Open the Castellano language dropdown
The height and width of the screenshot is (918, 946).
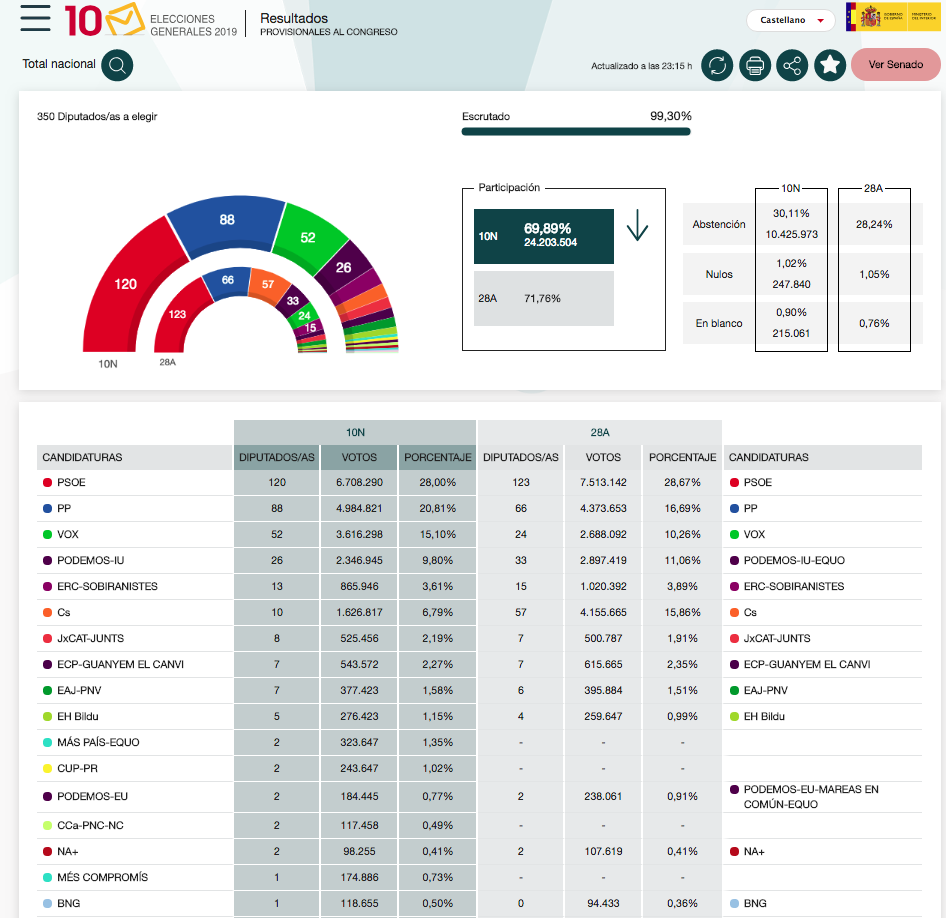(x=790, y=20)
